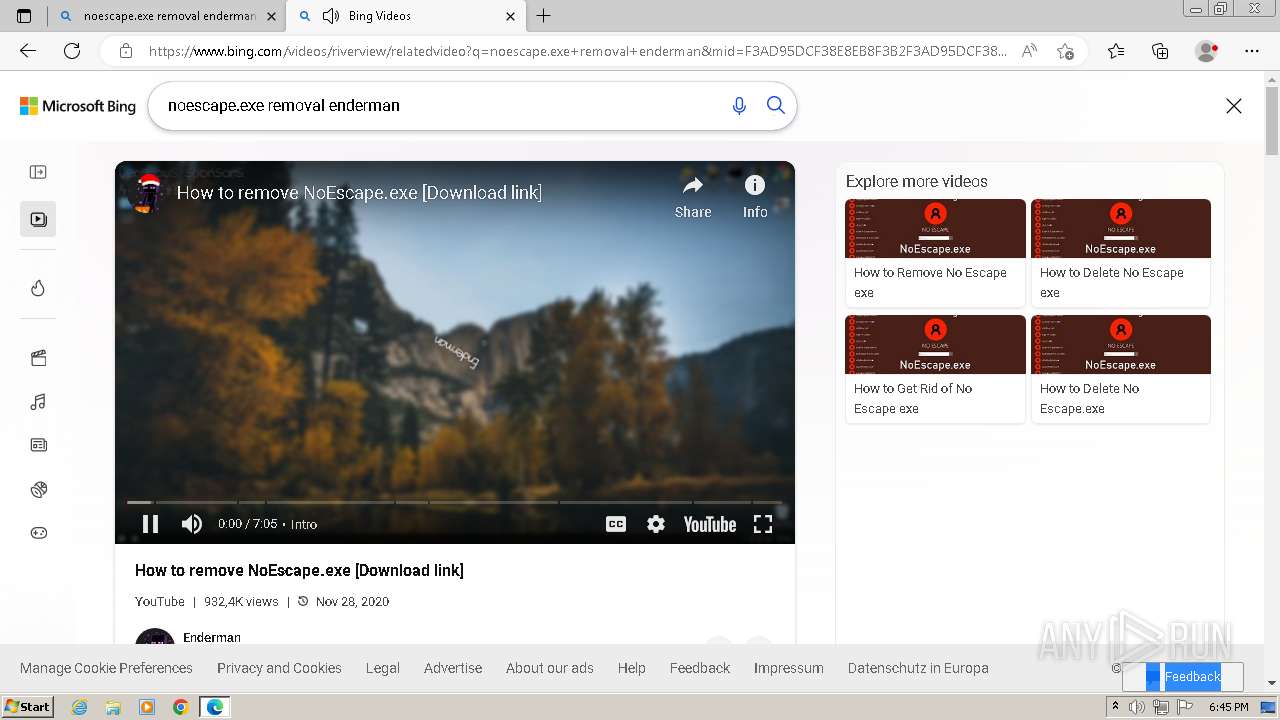Open movies clapperboard sidebar icon

[38, 358]
